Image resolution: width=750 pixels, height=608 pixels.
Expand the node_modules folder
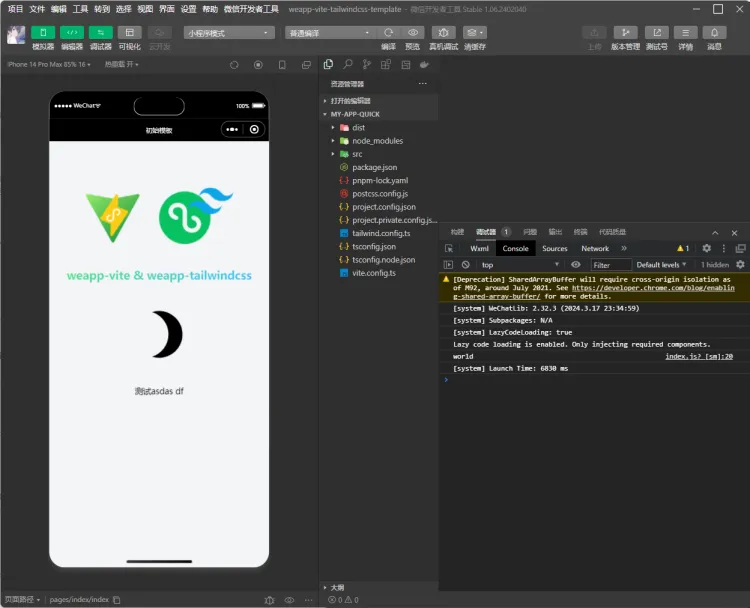[x=379, y=141]
